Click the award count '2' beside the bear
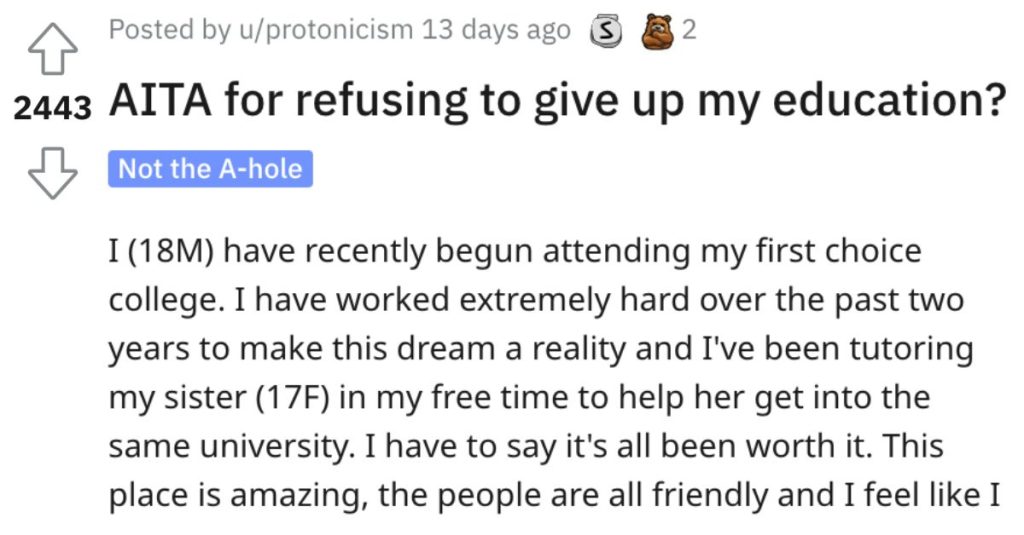1024x535 pixels. tap(689, 30)
